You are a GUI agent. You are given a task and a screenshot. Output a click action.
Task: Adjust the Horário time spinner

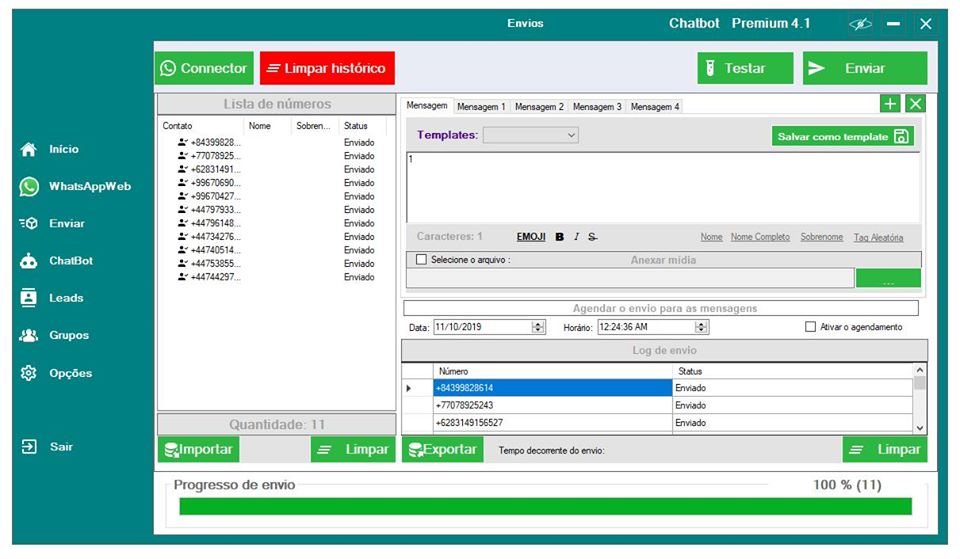(702, 327)
